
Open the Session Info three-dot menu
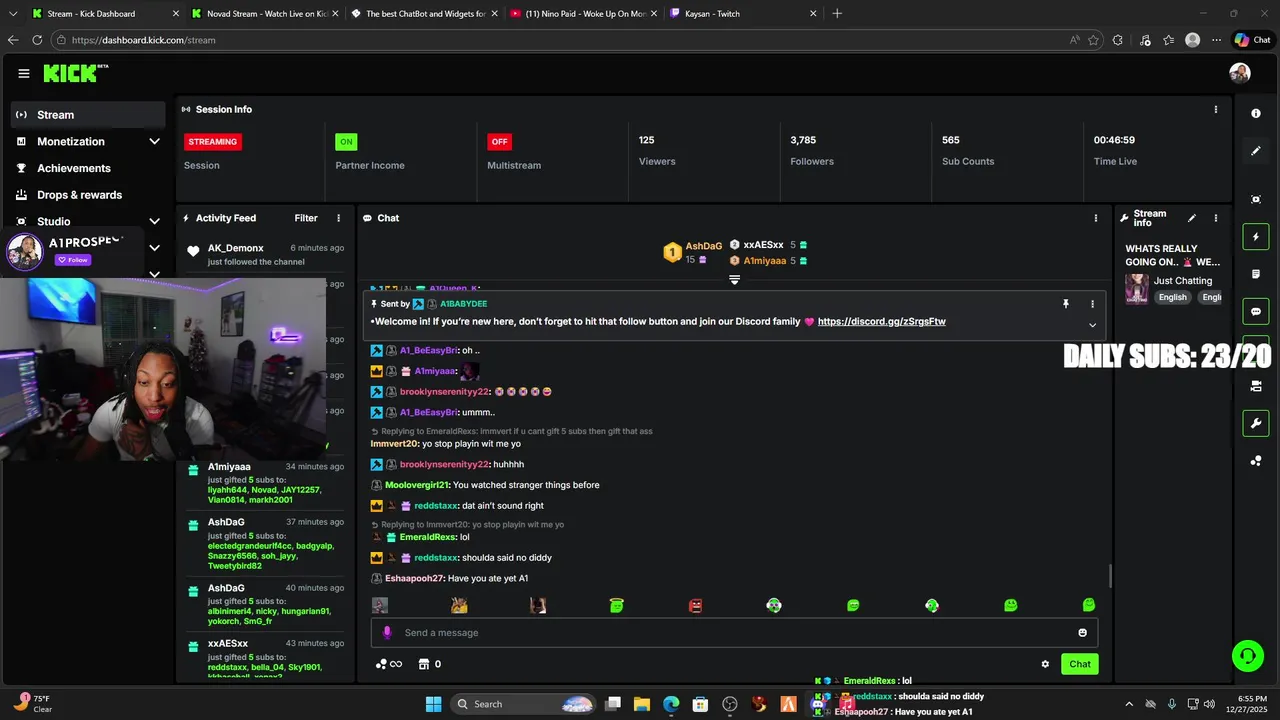click(x=1216, y=109)
